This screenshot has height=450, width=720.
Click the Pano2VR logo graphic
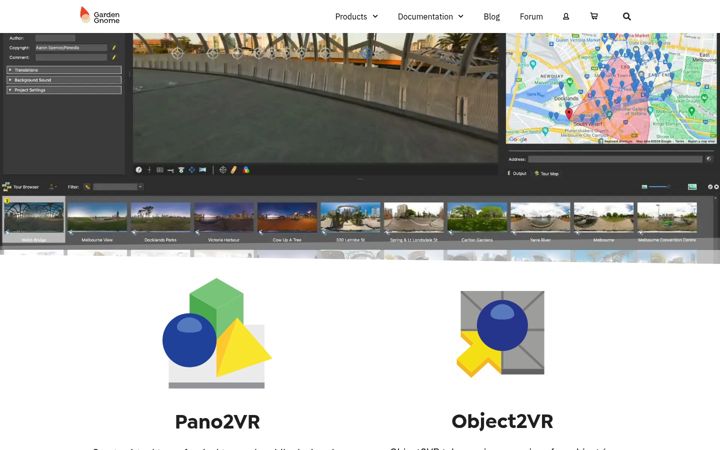tap(217, 333)
